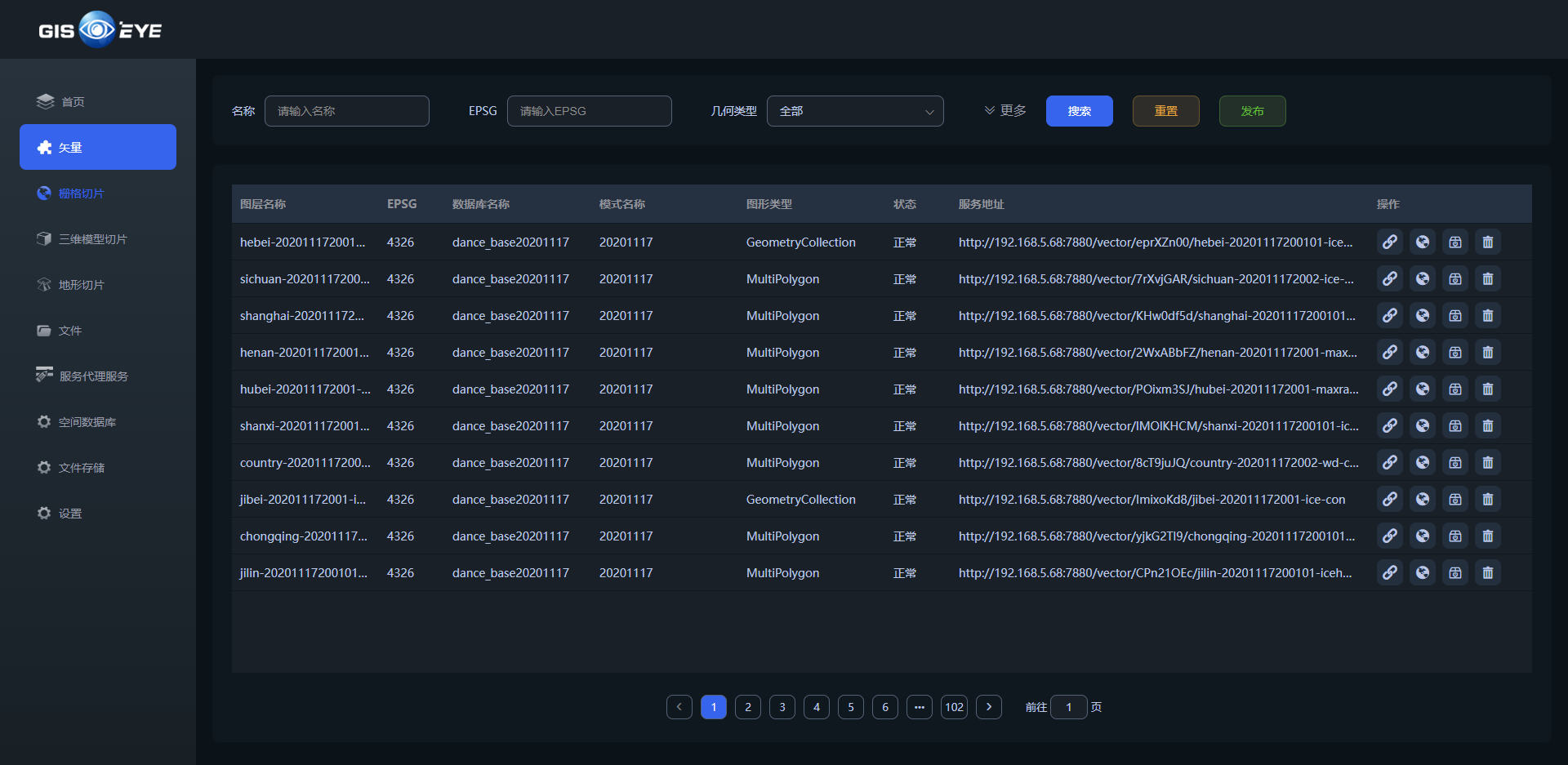Open the globe preview for the country layer
The height and width of the screenshot is (765, 1568).
pyautogui.click(x=1422, y=462)
